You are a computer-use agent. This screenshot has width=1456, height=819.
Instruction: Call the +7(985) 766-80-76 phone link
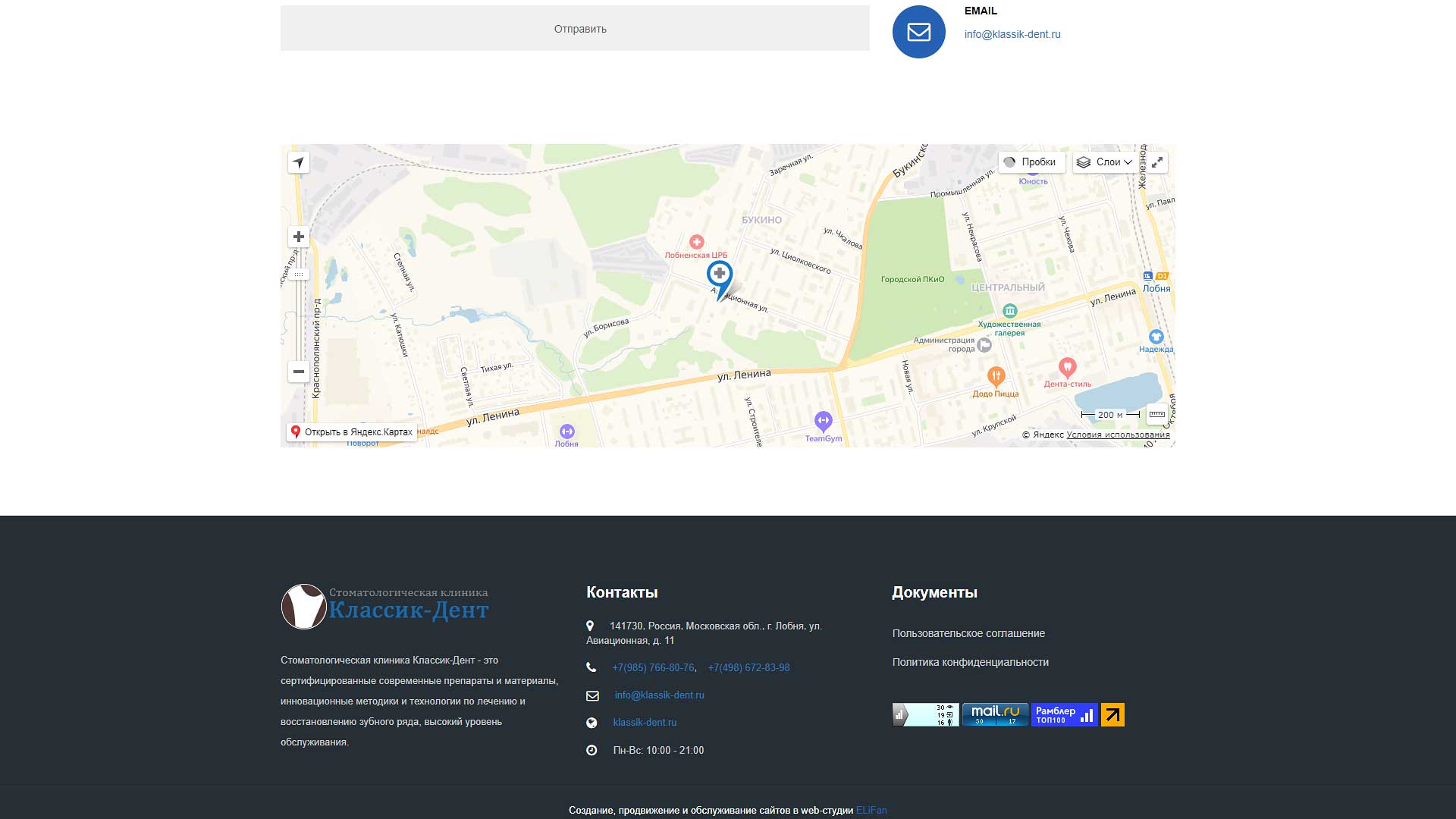coord(653,668)
